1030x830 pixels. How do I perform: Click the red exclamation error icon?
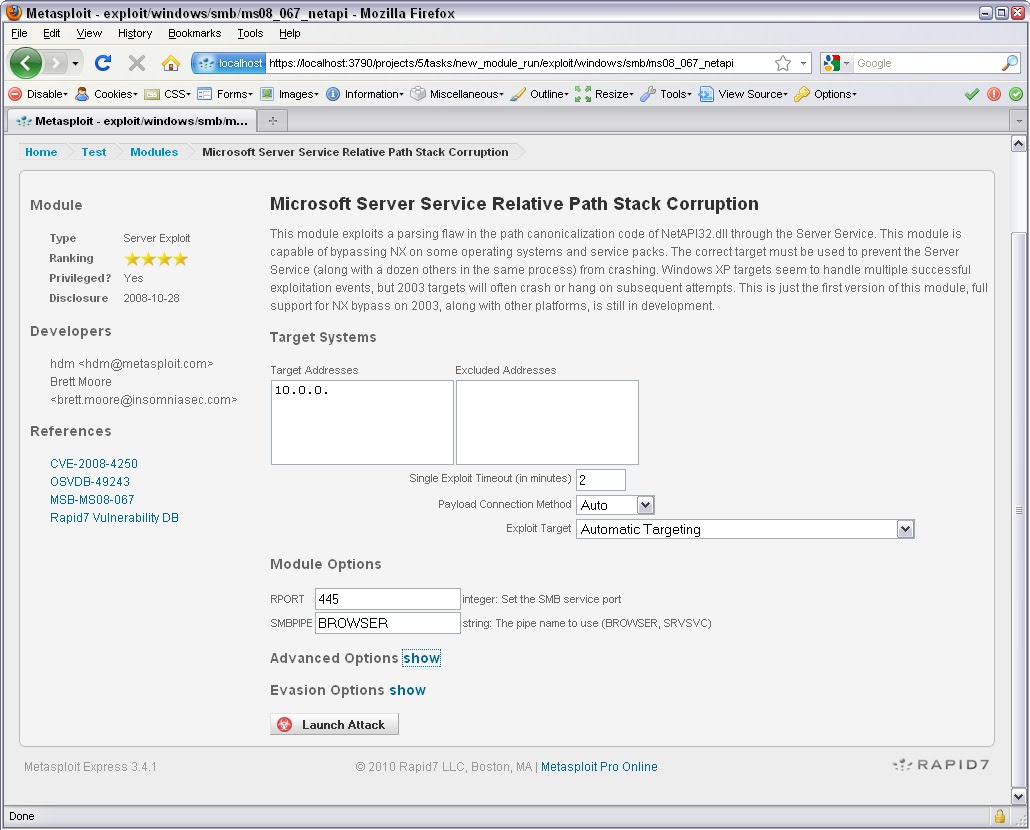(994, 94)
